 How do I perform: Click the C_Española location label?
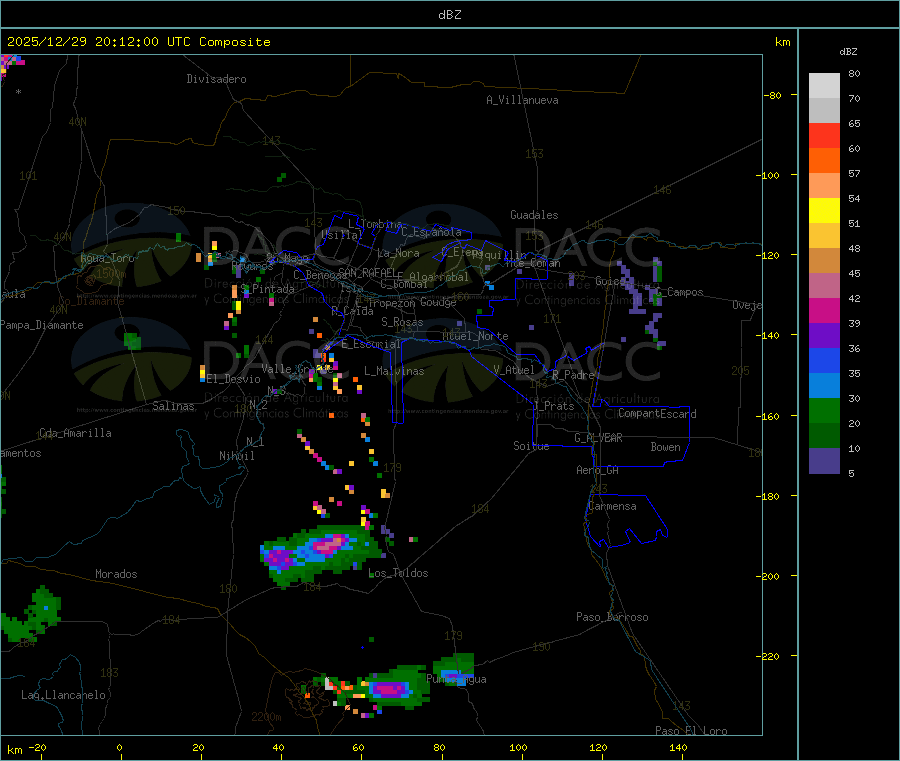coord(432,232)
